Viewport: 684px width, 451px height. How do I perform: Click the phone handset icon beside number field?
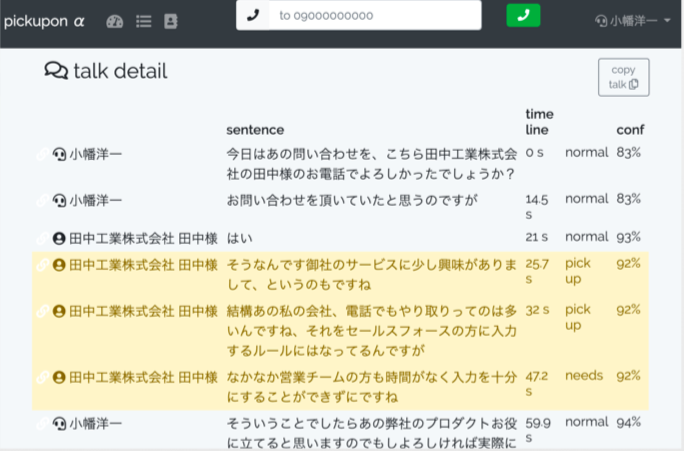[252, 15]
